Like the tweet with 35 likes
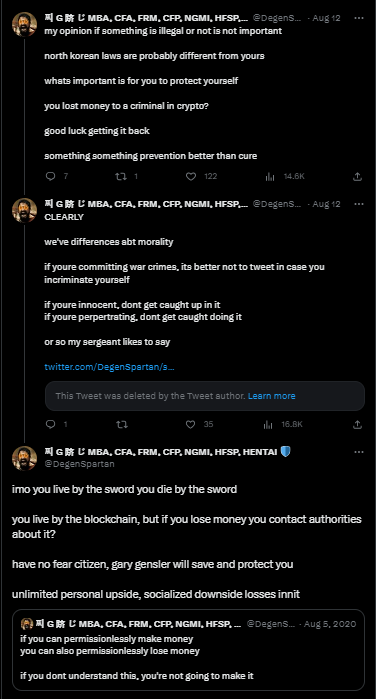376x699 pixels. coord(190,424)
